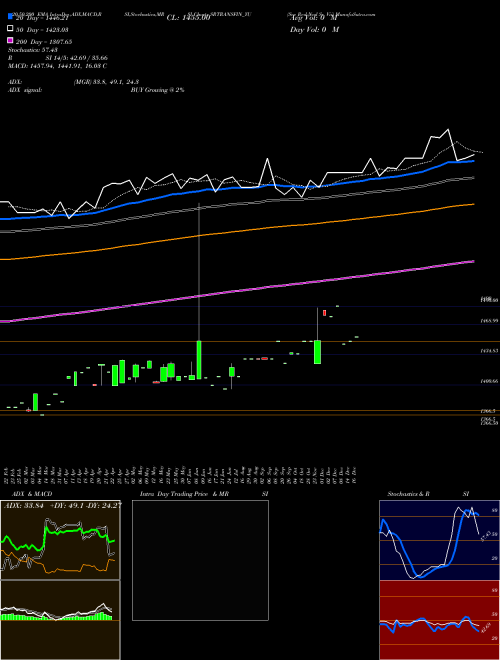Click the ADX: 33.84 +DY: 49.1 -DY: 24.27 header
500x660 pixels.
pos(63,506)
